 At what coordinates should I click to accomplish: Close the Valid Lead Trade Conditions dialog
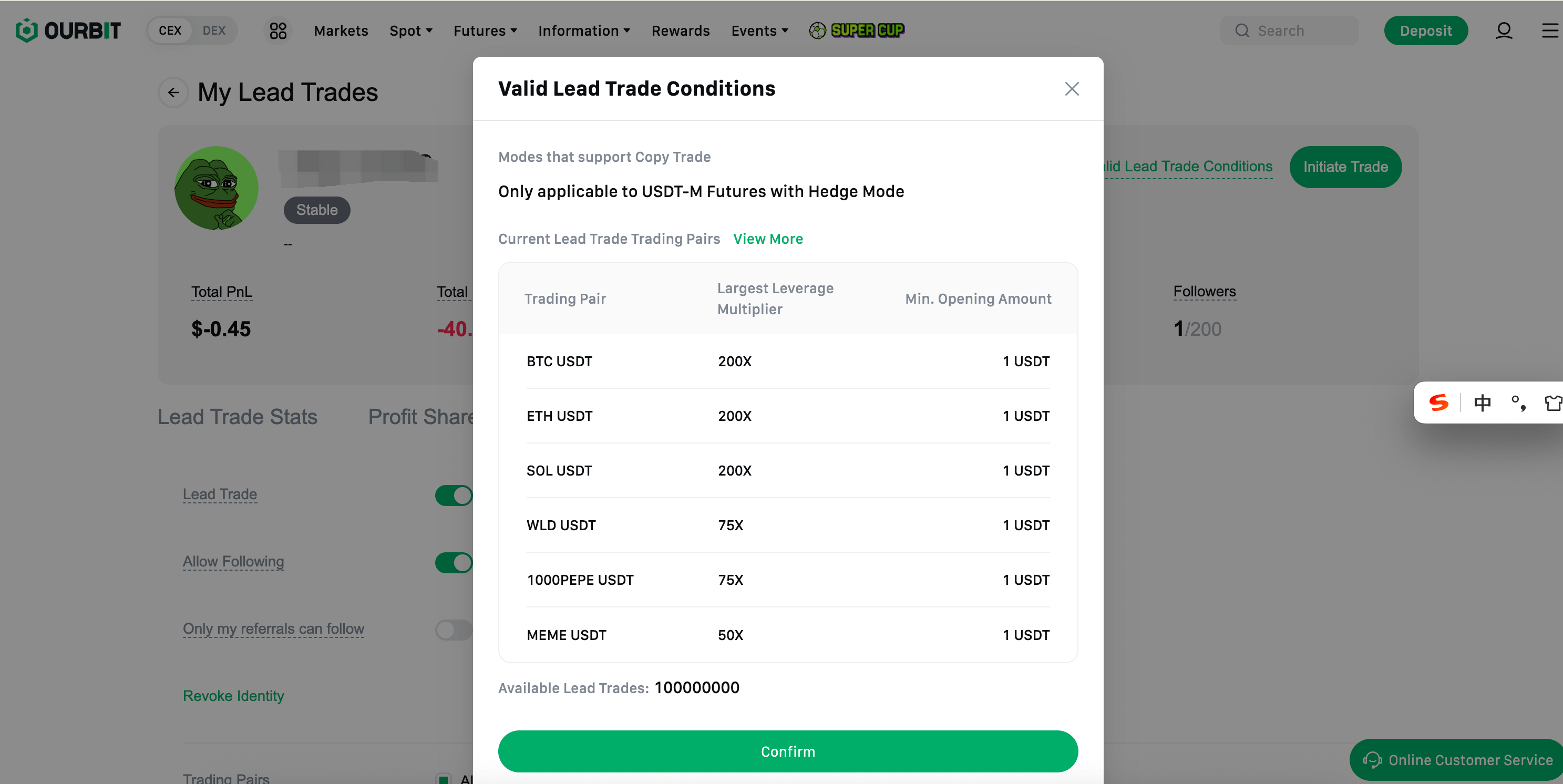click(1072, 89)
